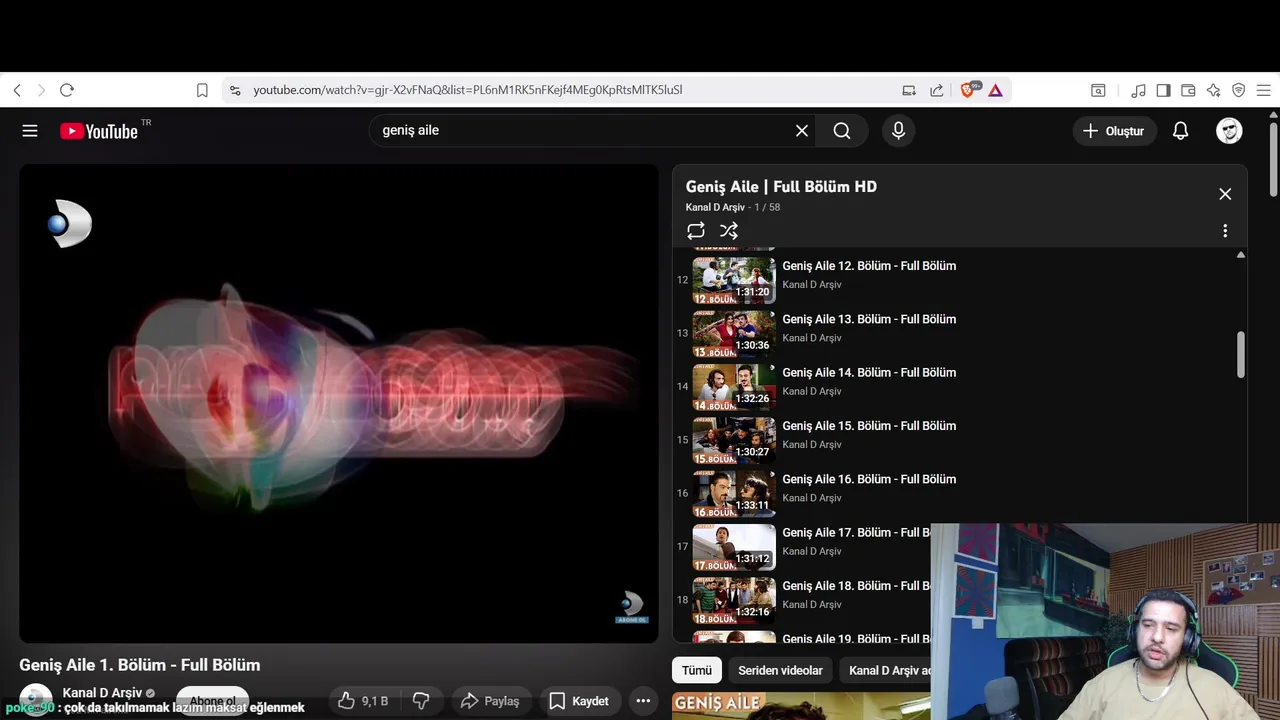Image resolution: width=1280 pixels, height=720 pixels.
Task: Click thumbnail of episode 12
Action: pyautogui.click(x=734, y=280)
